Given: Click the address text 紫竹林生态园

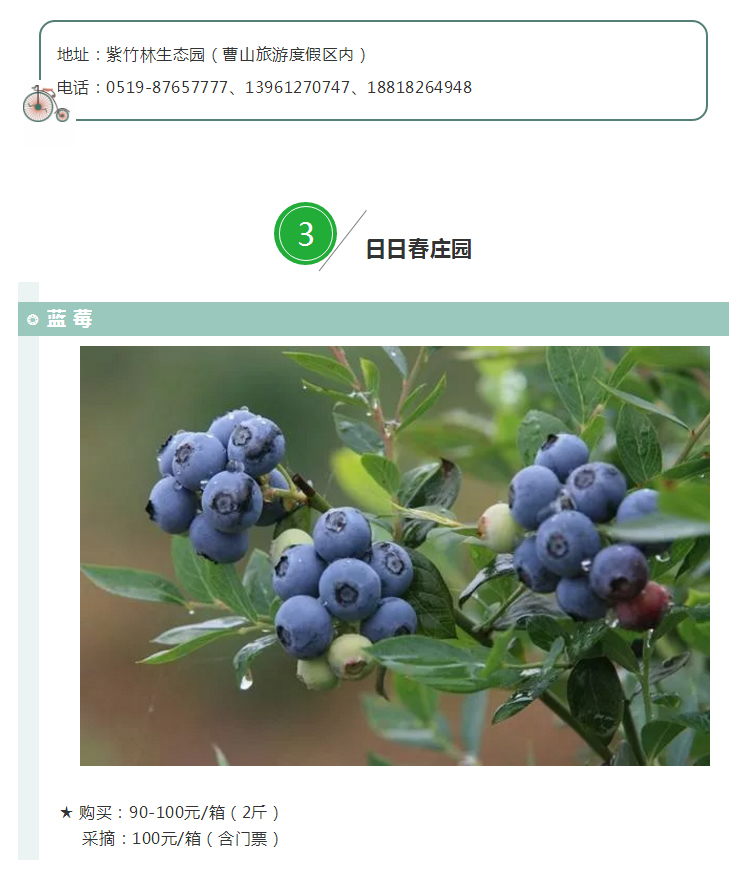Looking at the screenshot, I should (x=155, y=55).
